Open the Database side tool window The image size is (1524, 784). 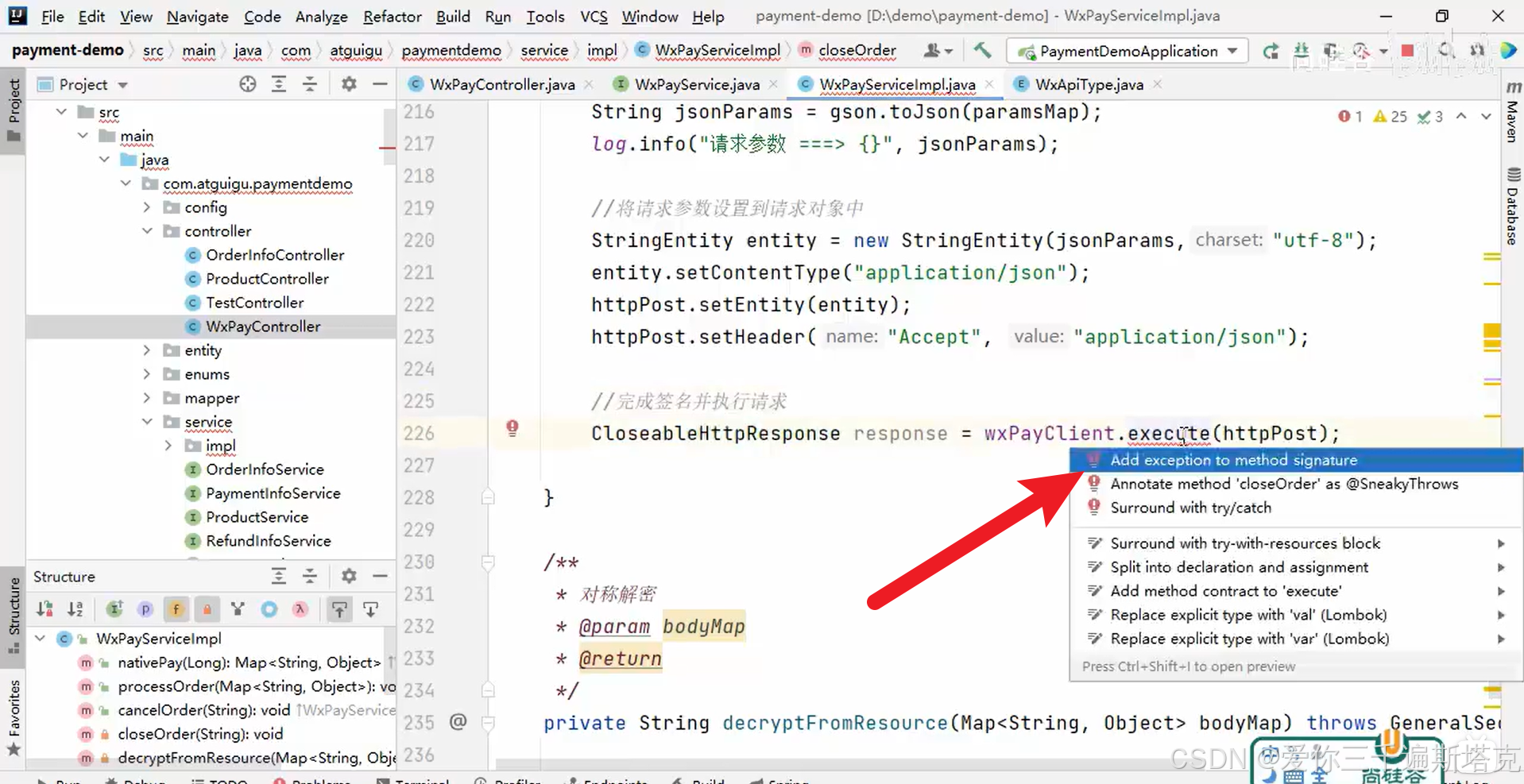click(1512, 207)
